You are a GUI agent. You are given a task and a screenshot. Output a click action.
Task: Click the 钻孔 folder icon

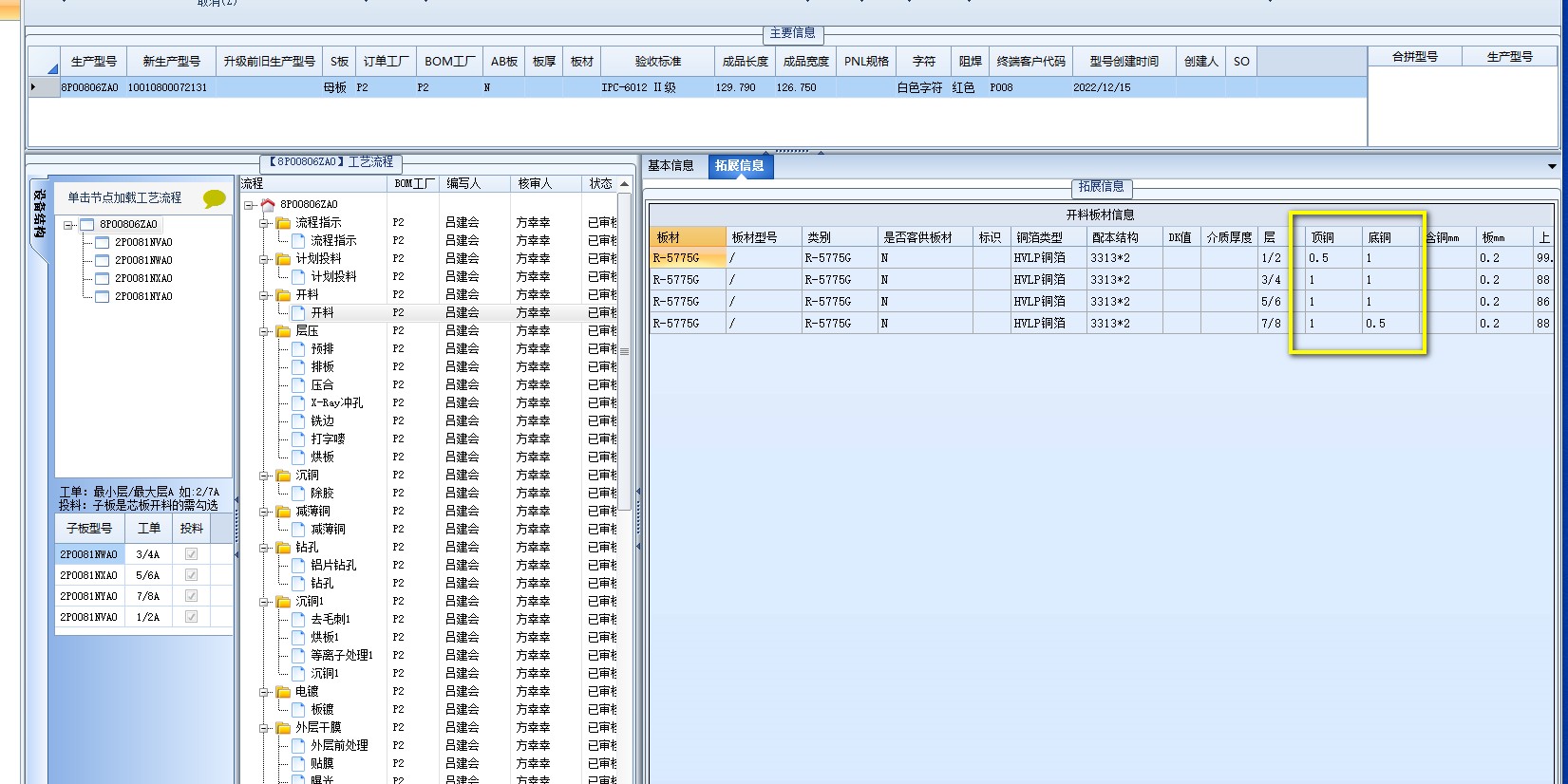(283, 547)
